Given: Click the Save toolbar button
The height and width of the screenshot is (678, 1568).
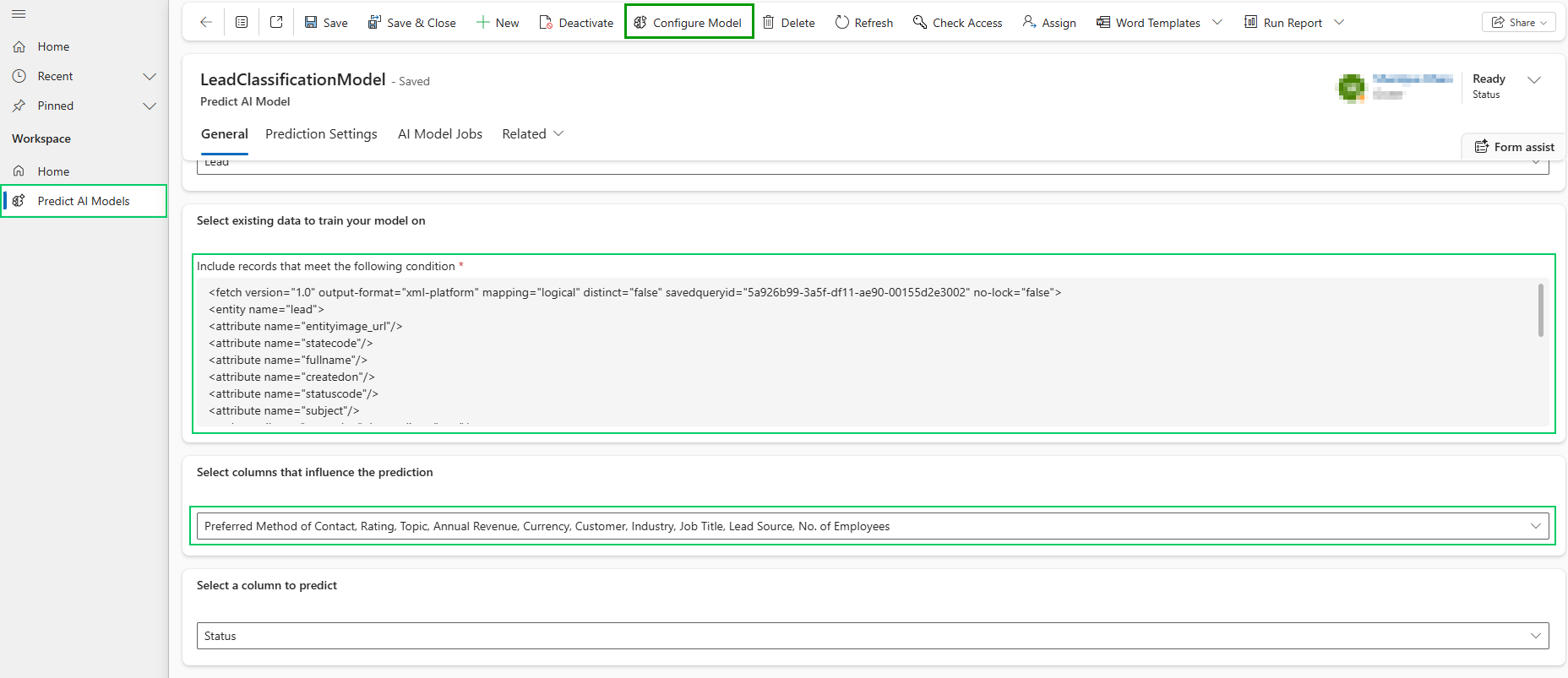Looking at the screenshot, I should click(x=326, y=23).
